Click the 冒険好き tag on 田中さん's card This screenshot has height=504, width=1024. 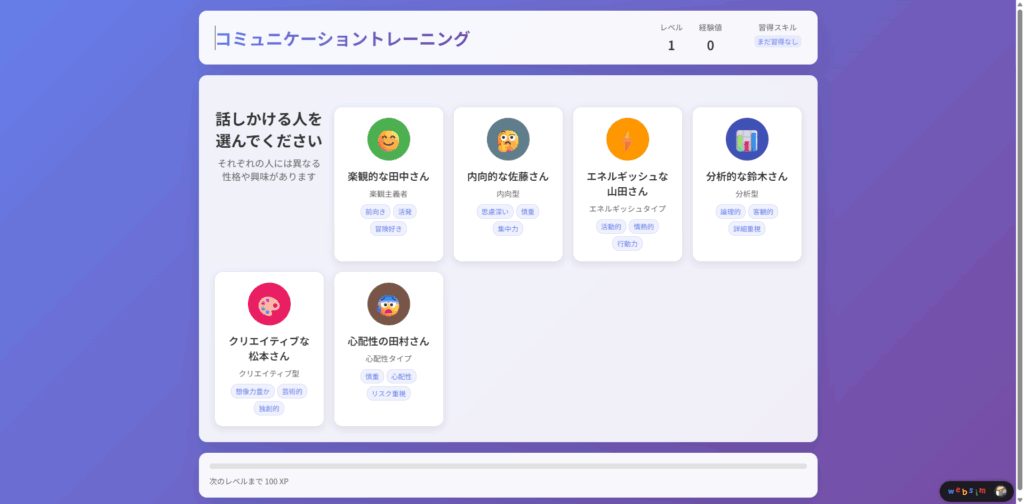(x=388, y=229)
